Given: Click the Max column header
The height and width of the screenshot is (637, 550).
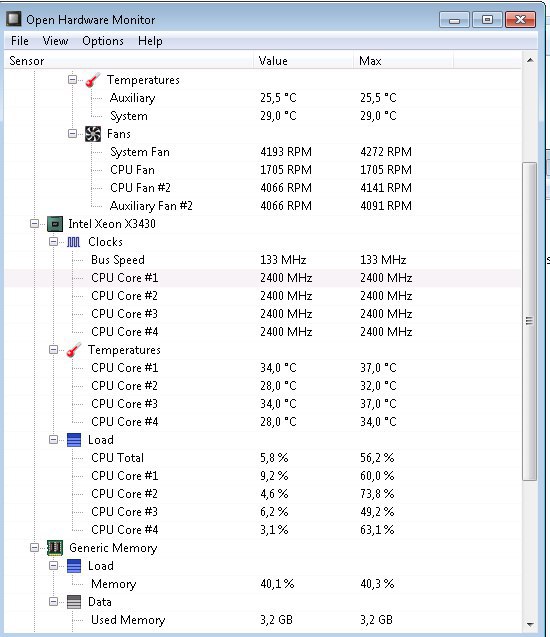Looking at the screenshot, I should coord(403,61).
